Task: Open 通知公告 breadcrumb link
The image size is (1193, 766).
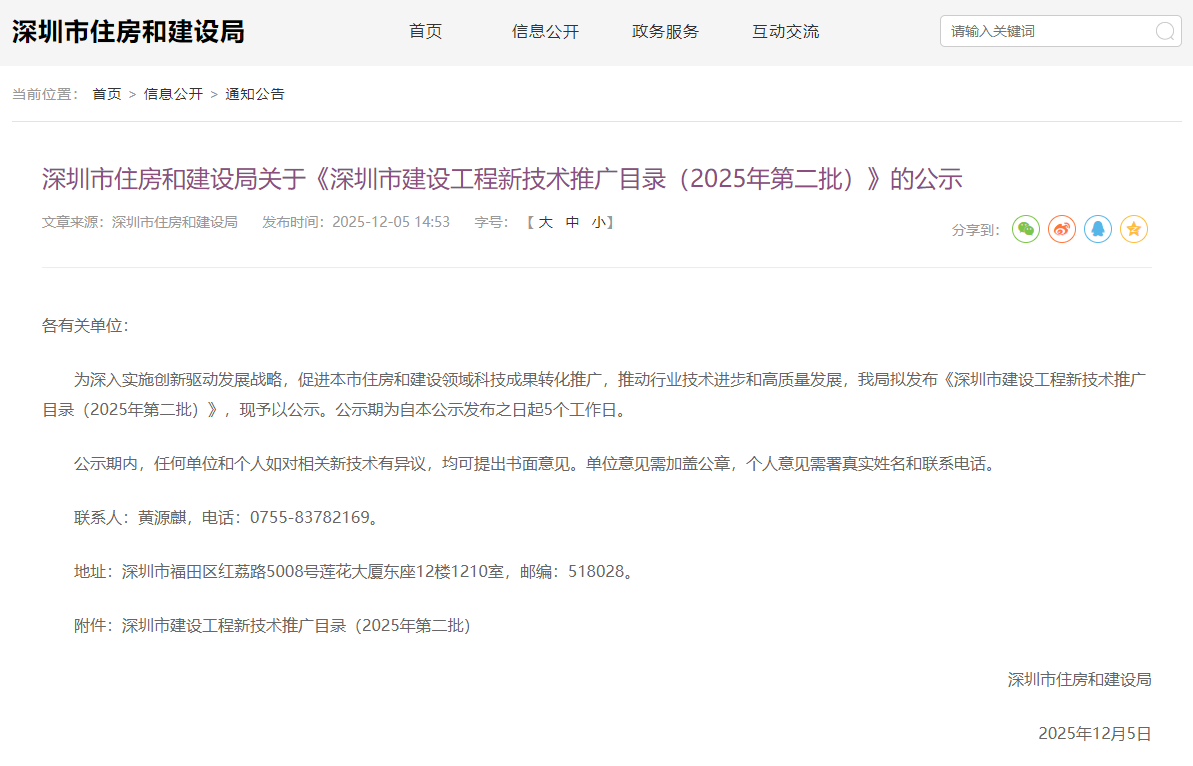Action: [255, 94]
